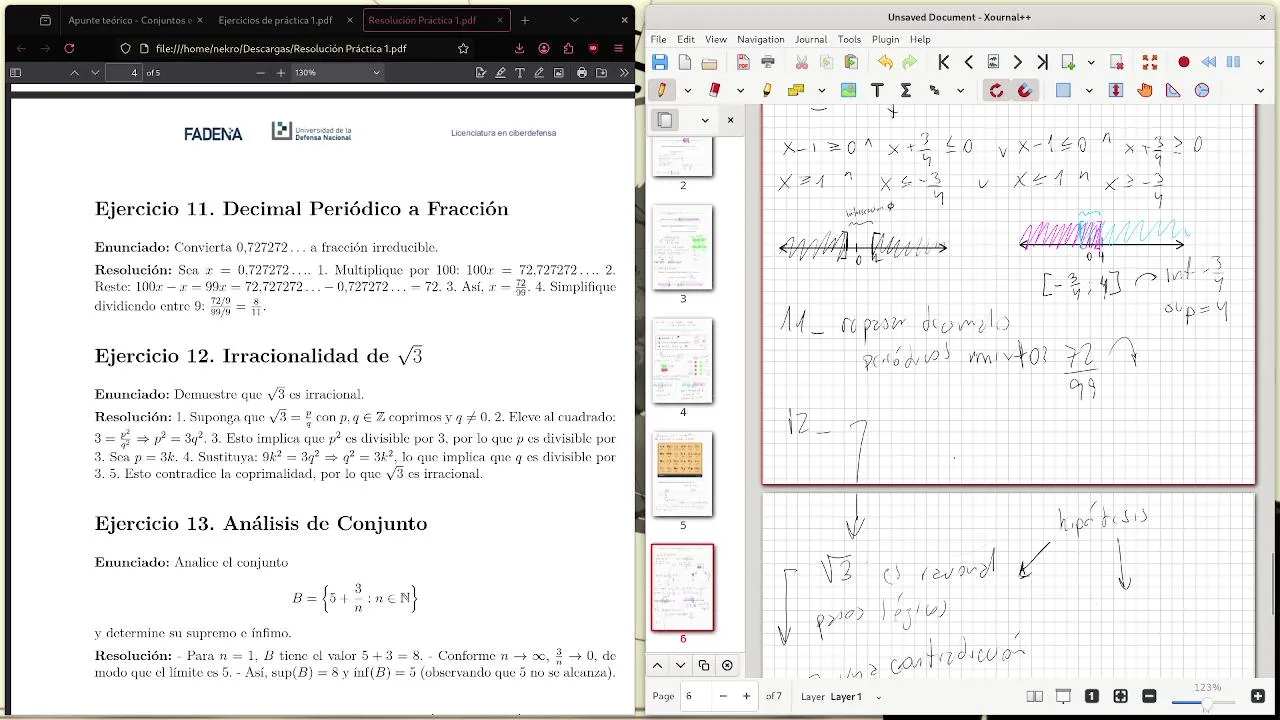Export document as PDF in Xournal++
1280x720 pixels.
click(743, 62)
